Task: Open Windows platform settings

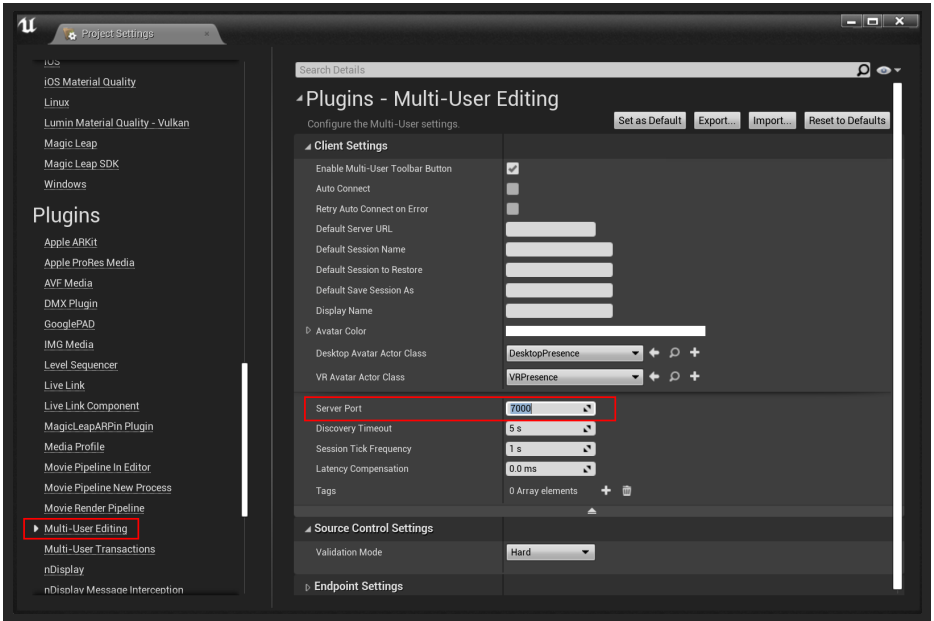Action: click(x=65, y=184)
